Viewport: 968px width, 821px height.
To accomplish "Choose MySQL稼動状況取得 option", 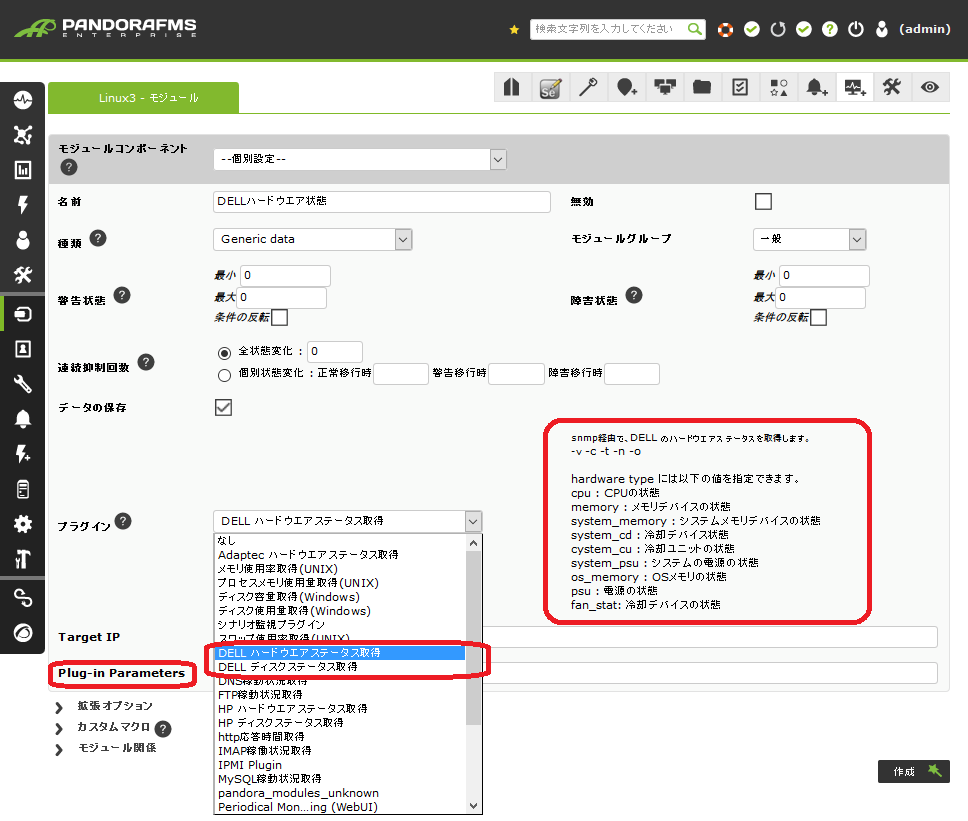I will pyautogui.click(x=340, y=779).
